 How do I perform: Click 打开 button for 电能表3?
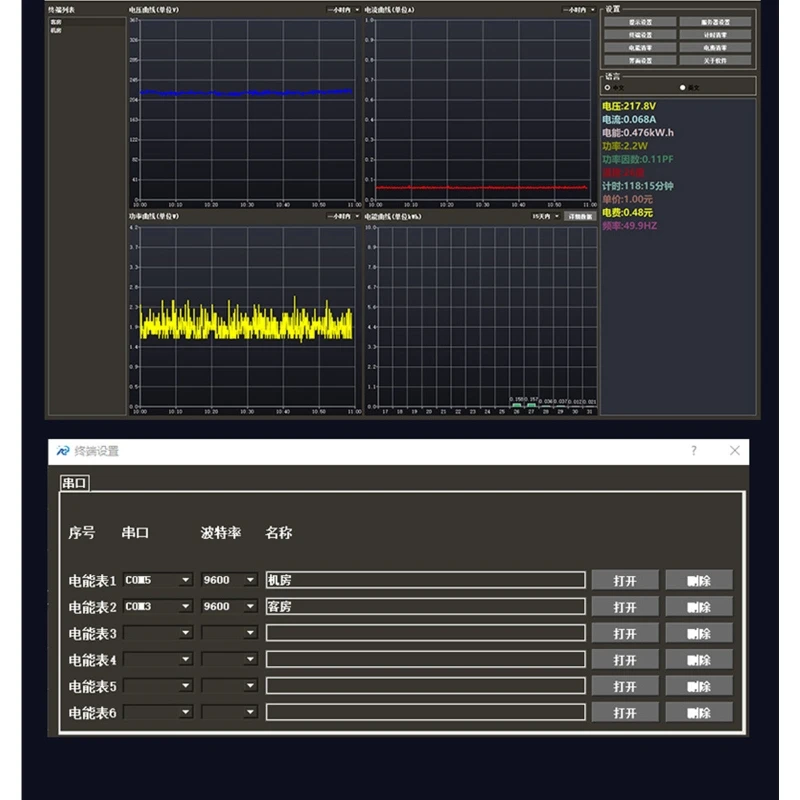pos(625,633)
